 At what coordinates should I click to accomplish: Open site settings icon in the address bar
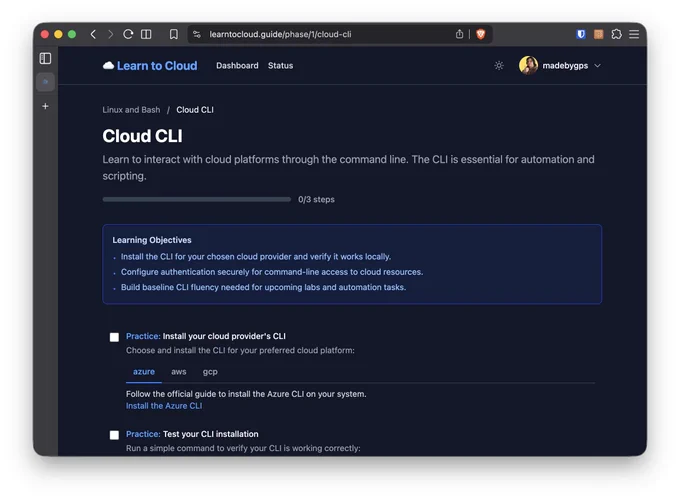[x=197, y=34]
